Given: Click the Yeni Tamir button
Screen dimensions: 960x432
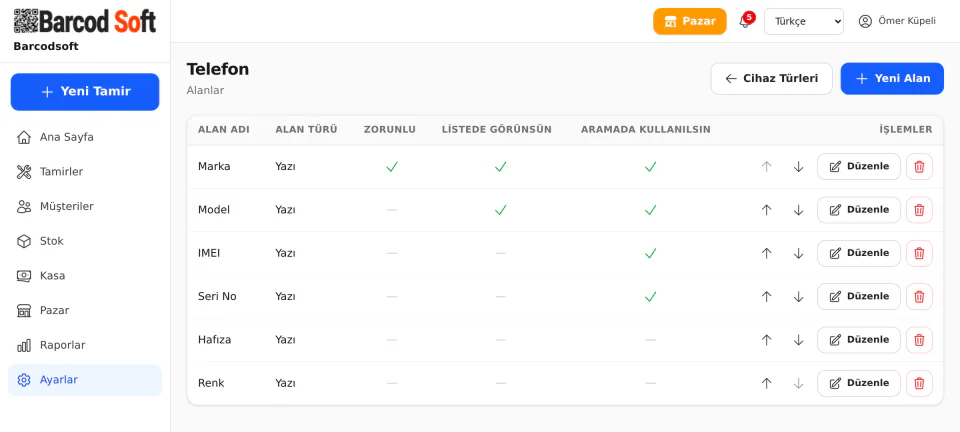Looking at the screenshot, I should (x=85, y=92).
